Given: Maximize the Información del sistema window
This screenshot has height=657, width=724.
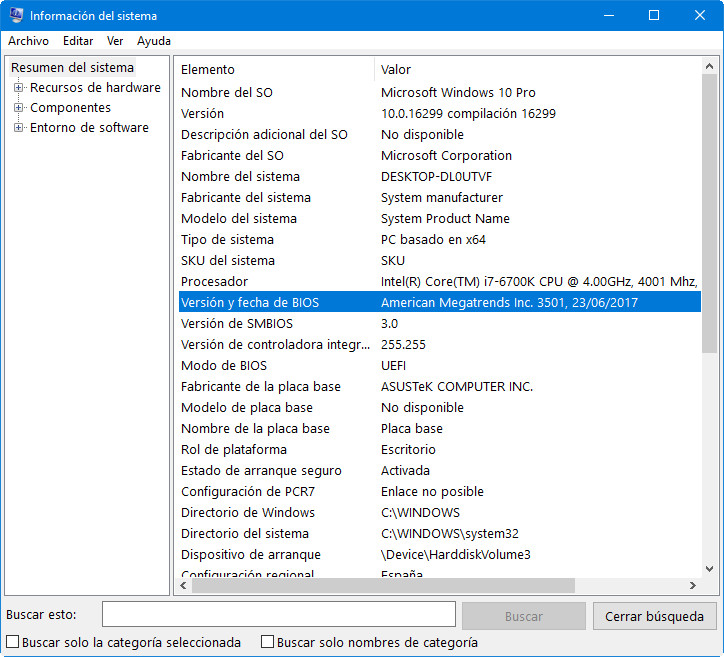Looking at the screenshot, I should click(x=654, y=15).
